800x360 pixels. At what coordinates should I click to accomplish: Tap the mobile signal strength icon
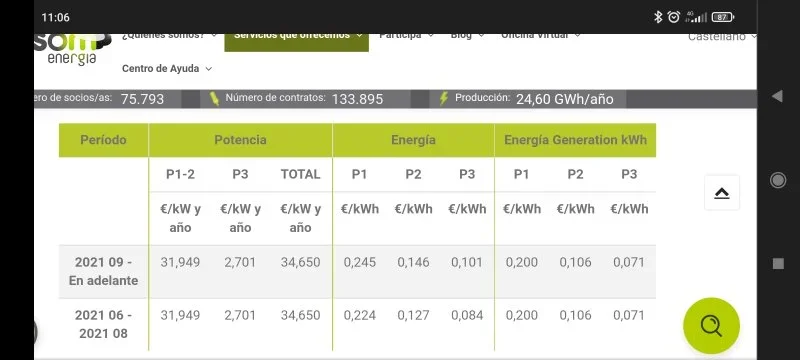point(696,17)
